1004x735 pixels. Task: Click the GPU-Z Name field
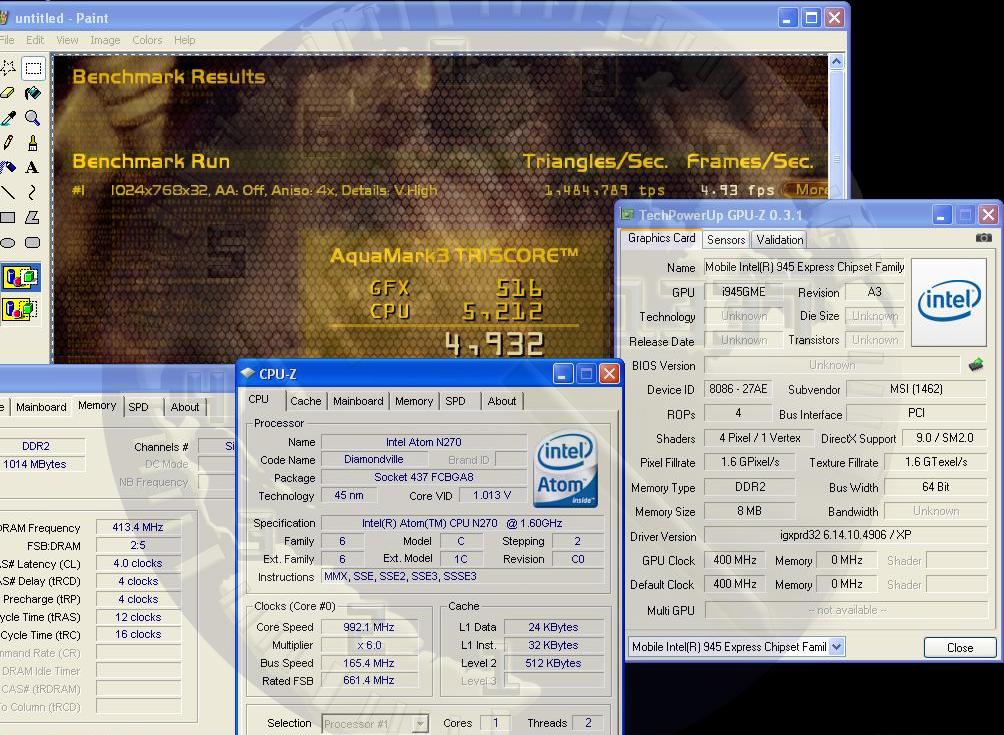click(x=804, y=267)
